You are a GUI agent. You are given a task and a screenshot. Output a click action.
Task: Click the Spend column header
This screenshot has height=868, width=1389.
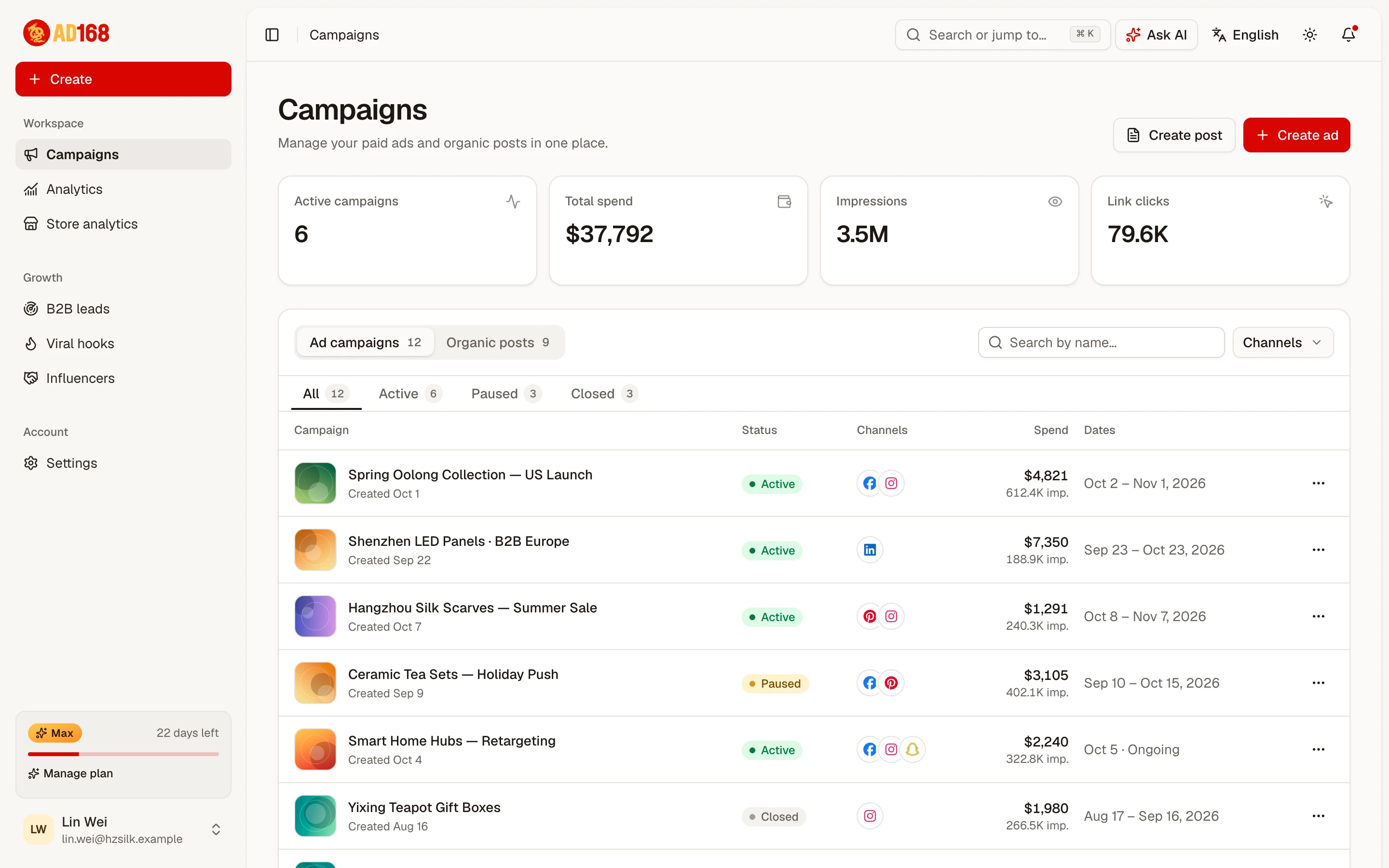coord(1050,431)
